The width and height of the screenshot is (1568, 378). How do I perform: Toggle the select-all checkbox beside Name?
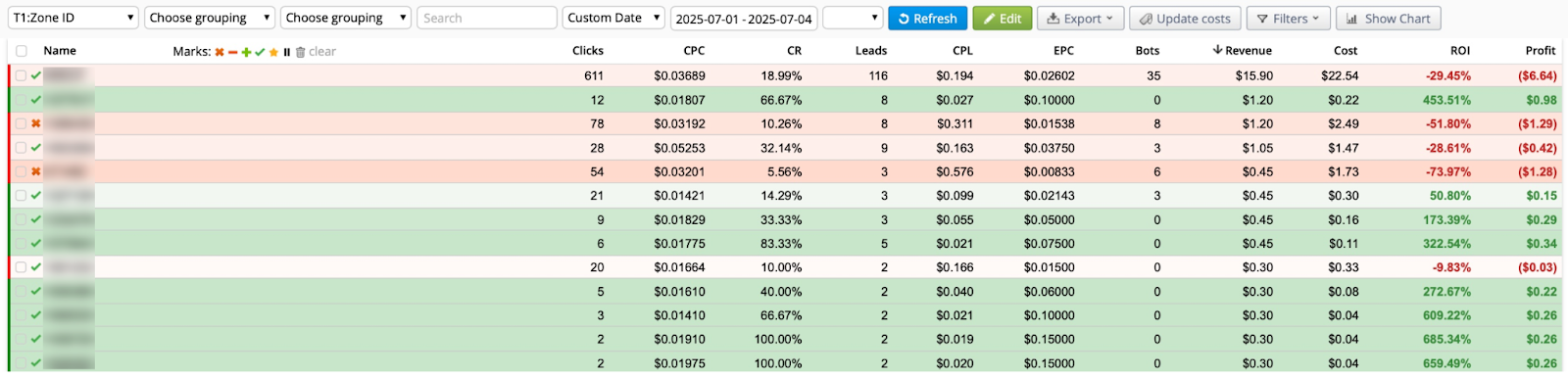[x=22, y=51]
